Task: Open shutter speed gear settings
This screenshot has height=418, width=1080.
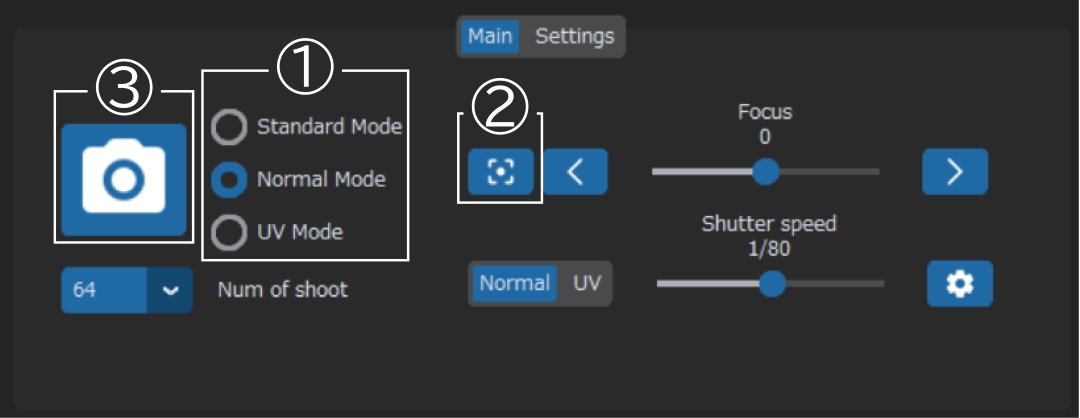Action: (x=960, y=283)
